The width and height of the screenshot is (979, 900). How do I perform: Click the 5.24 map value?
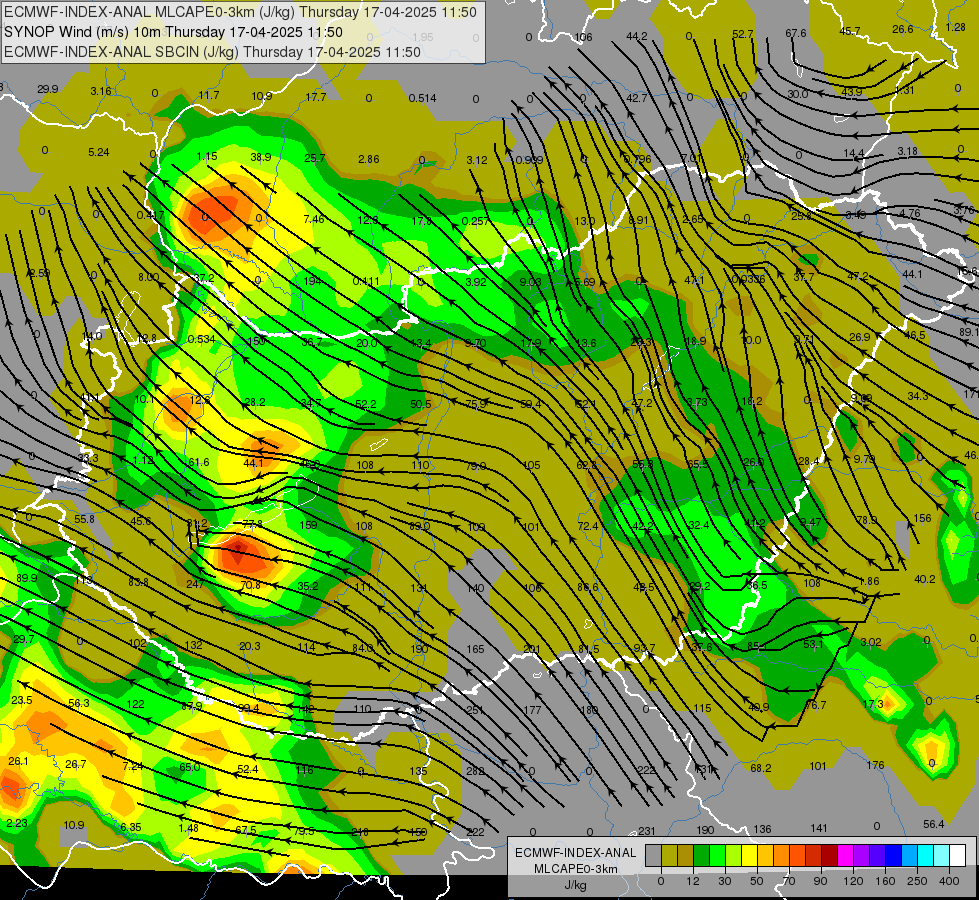tap(99, 152)
